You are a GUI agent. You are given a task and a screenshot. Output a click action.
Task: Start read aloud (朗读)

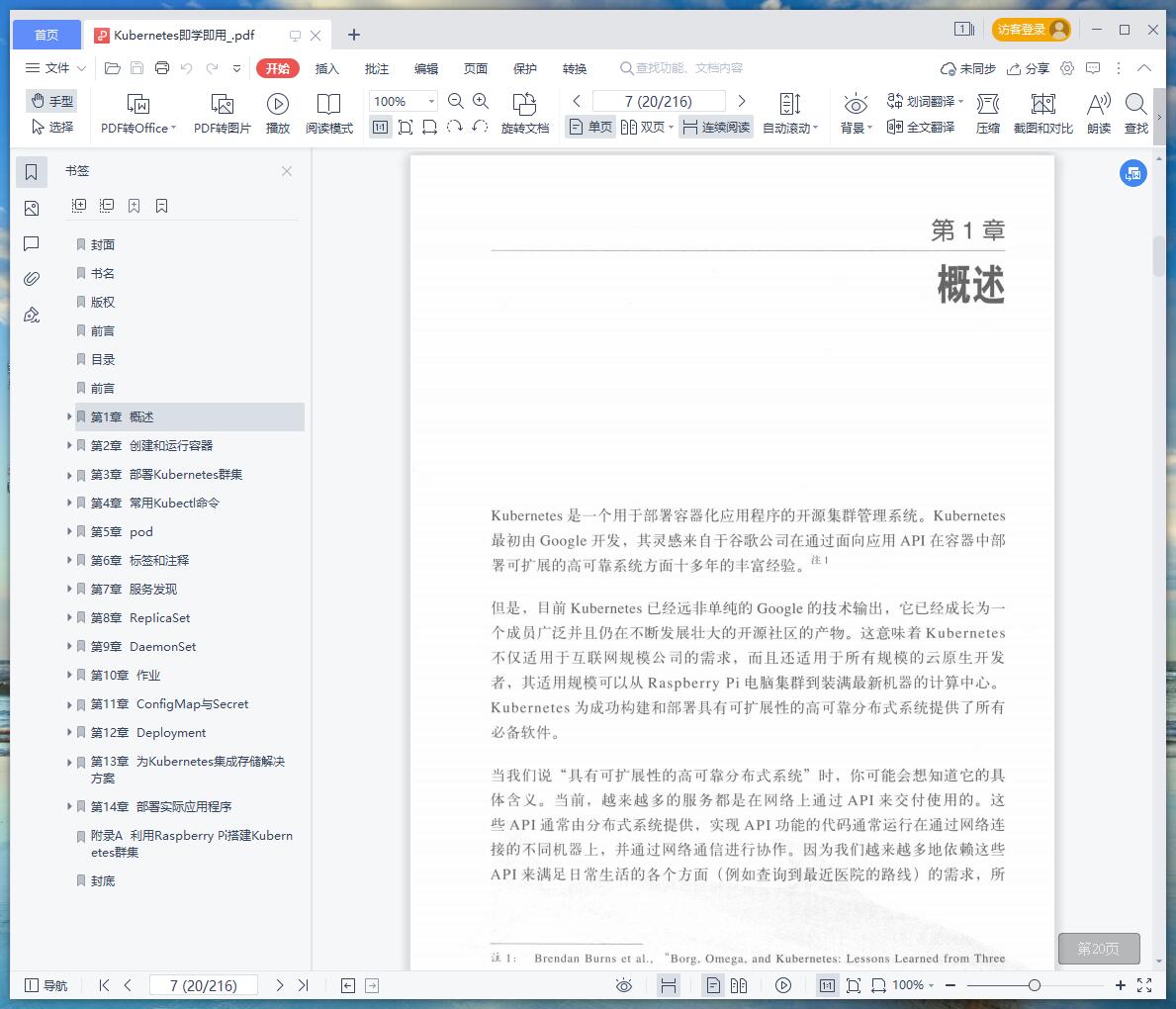(x=1099, y=114)
